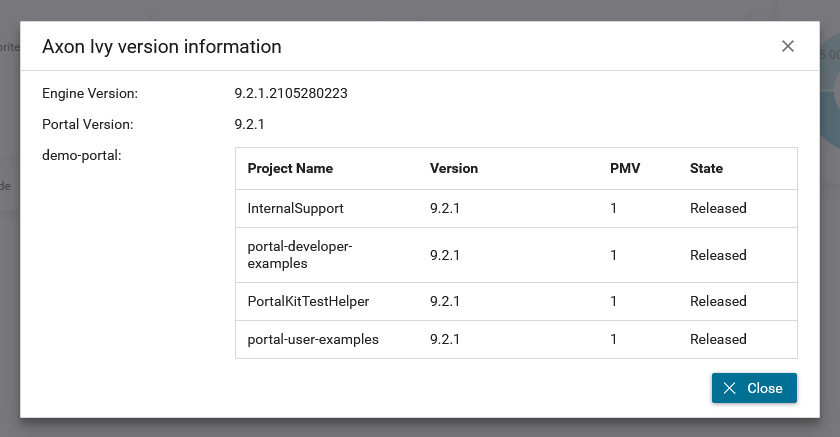840x437 pixels.
Task: Click the dialog title Axon Ivy version information
Action: click(162, 47)
